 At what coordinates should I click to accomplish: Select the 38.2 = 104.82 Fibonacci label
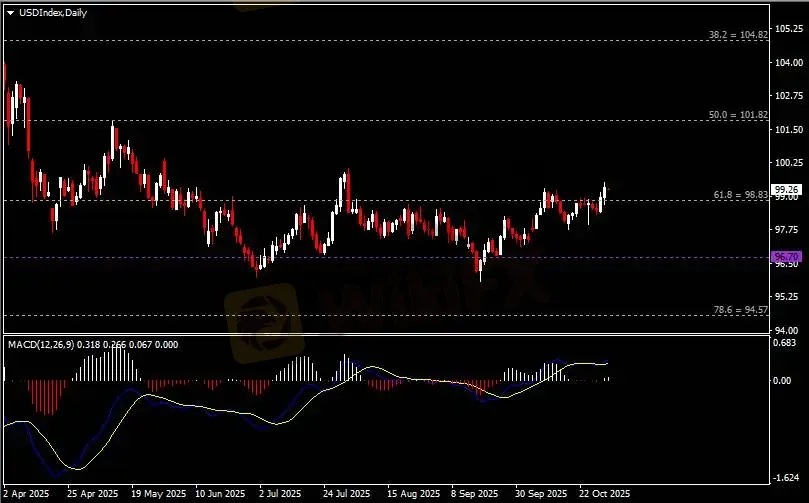(x=738, y=35)
